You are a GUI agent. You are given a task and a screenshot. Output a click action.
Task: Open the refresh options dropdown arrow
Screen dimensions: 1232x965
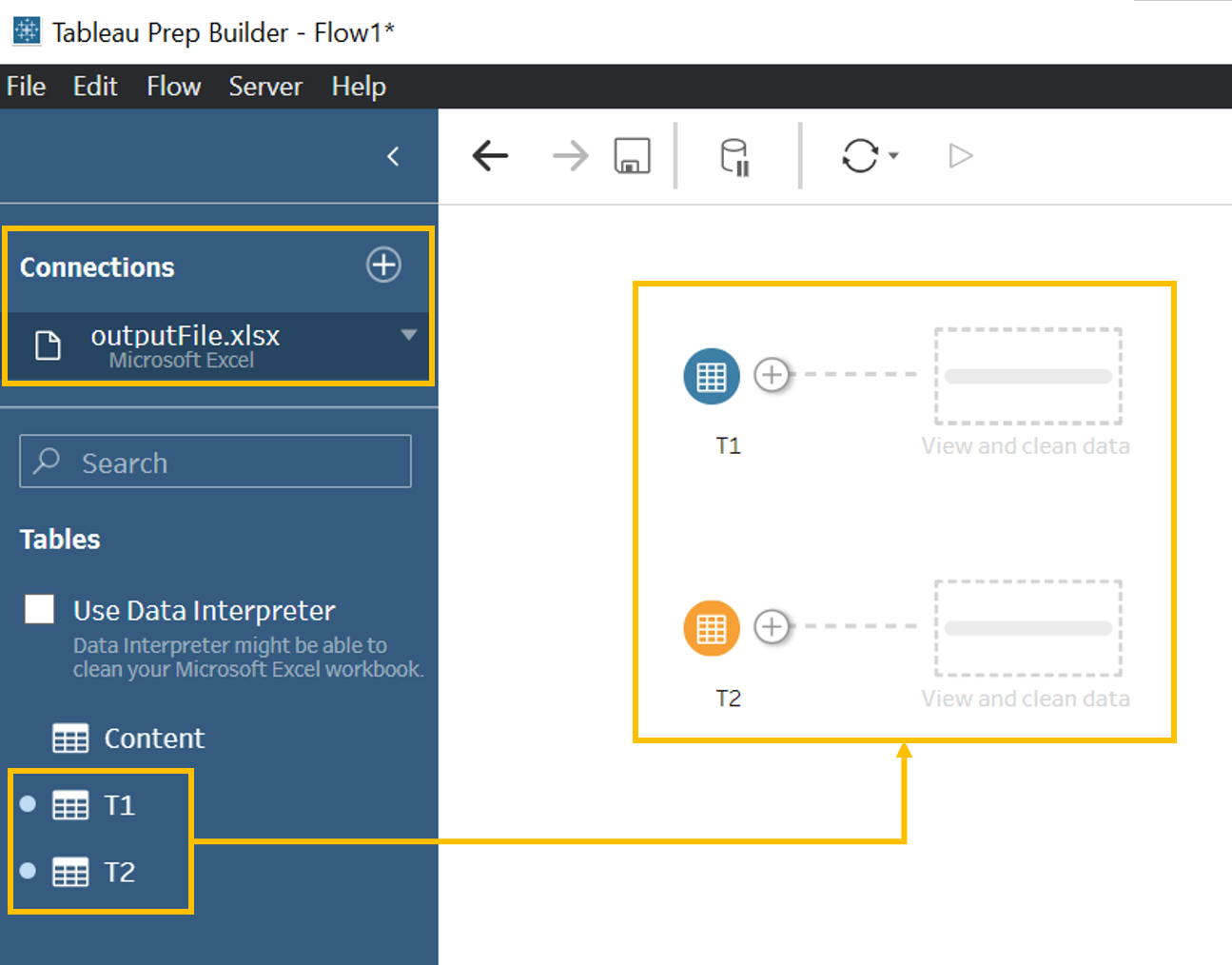tap(893, 155)
